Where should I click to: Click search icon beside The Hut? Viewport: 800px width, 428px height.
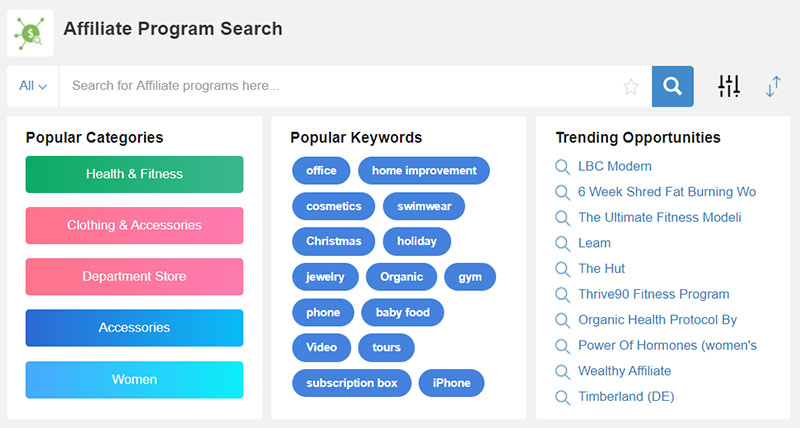click(562, 269)
